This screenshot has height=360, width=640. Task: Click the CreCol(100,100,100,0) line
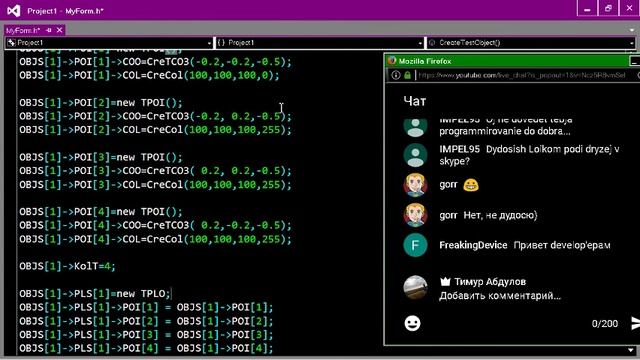(x=149, y=76)
